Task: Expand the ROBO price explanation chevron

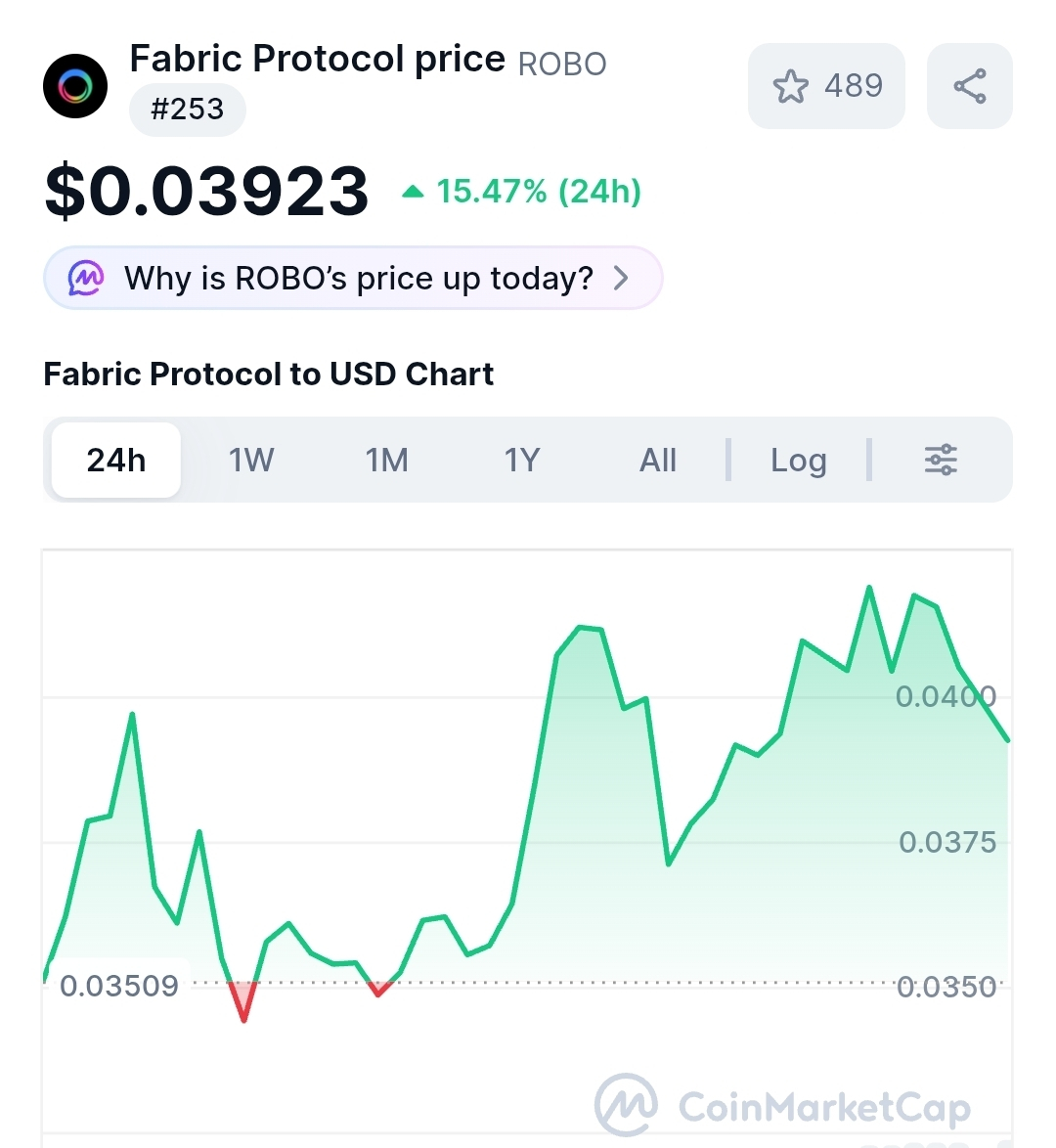Action: tap(621, 279)
